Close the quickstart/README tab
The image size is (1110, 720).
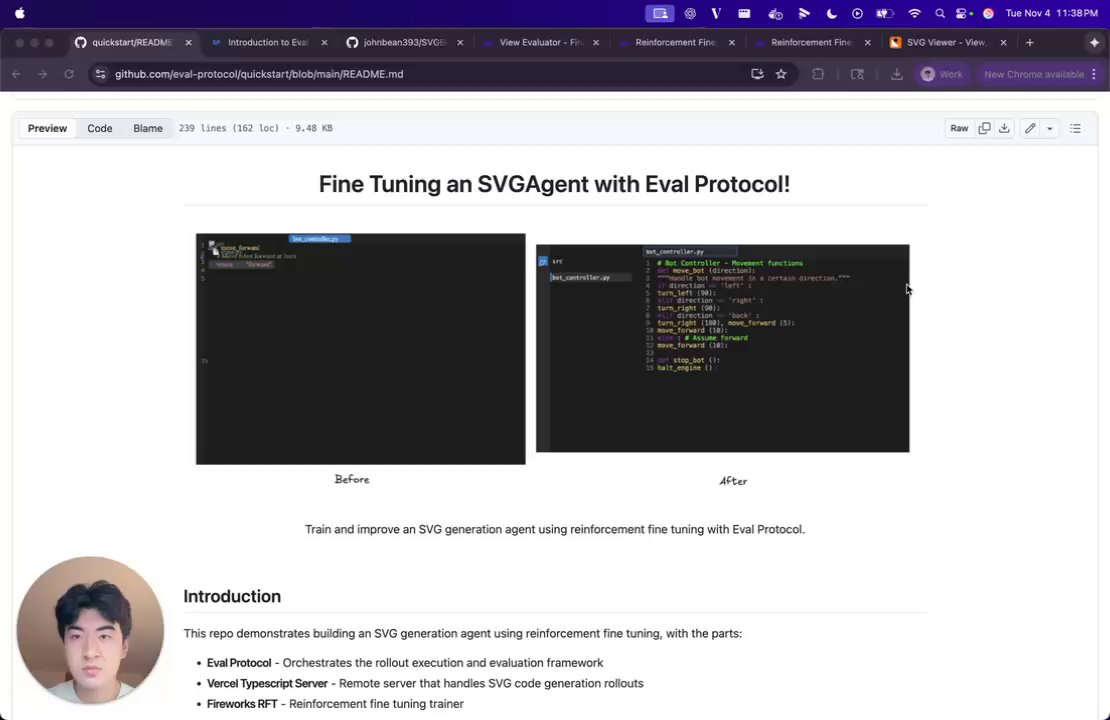(188, 42)
